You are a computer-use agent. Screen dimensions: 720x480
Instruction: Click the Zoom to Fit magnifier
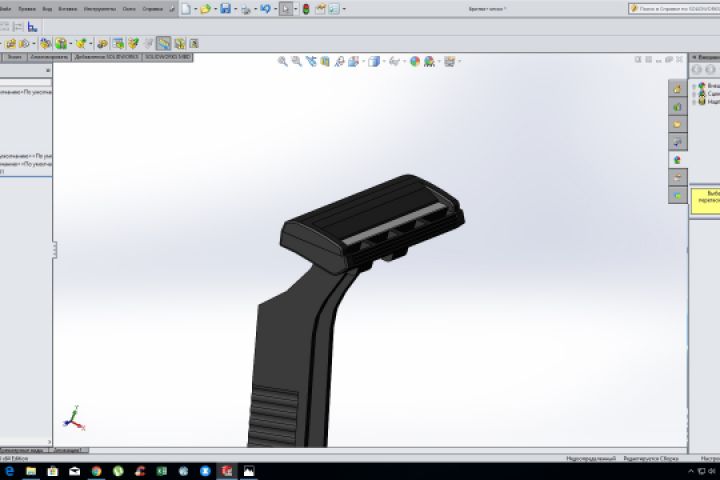[x=283, y=61]
